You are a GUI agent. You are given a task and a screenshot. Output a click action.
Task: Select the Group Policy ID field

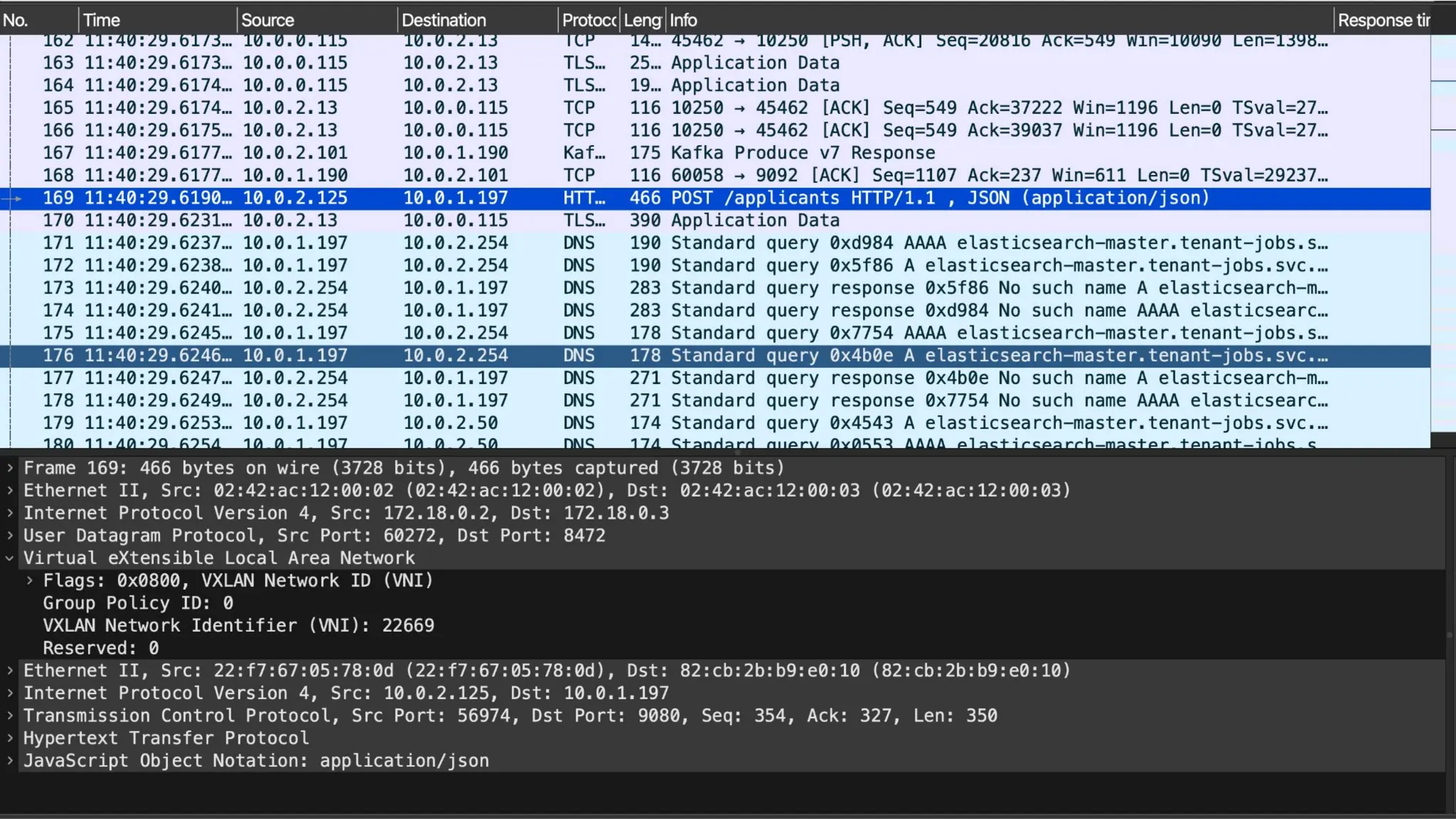(138, 603)
